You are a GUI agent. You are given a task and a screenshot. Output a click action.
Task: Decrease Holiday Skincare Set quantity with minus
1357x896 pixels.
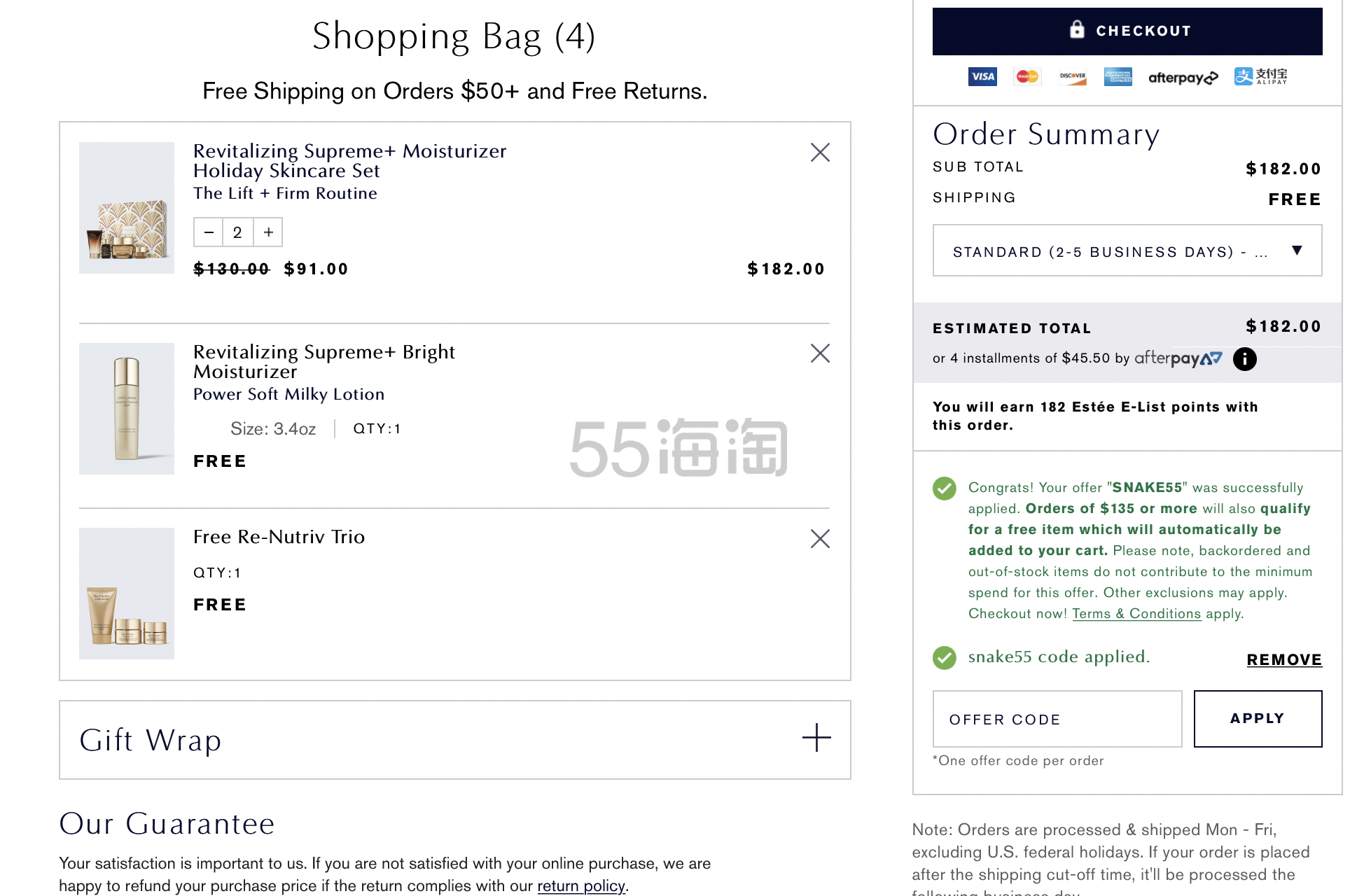click(209, 232)
